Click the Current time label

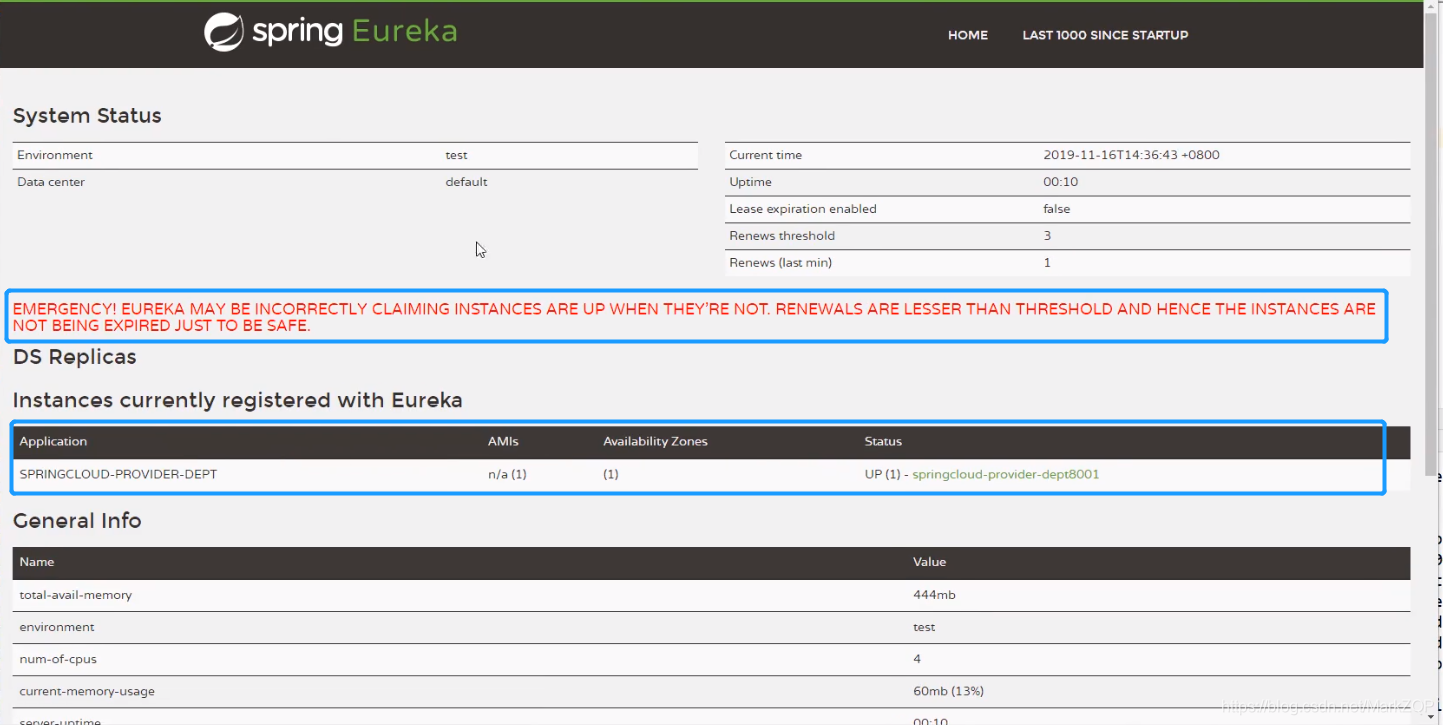pos(765,155)
